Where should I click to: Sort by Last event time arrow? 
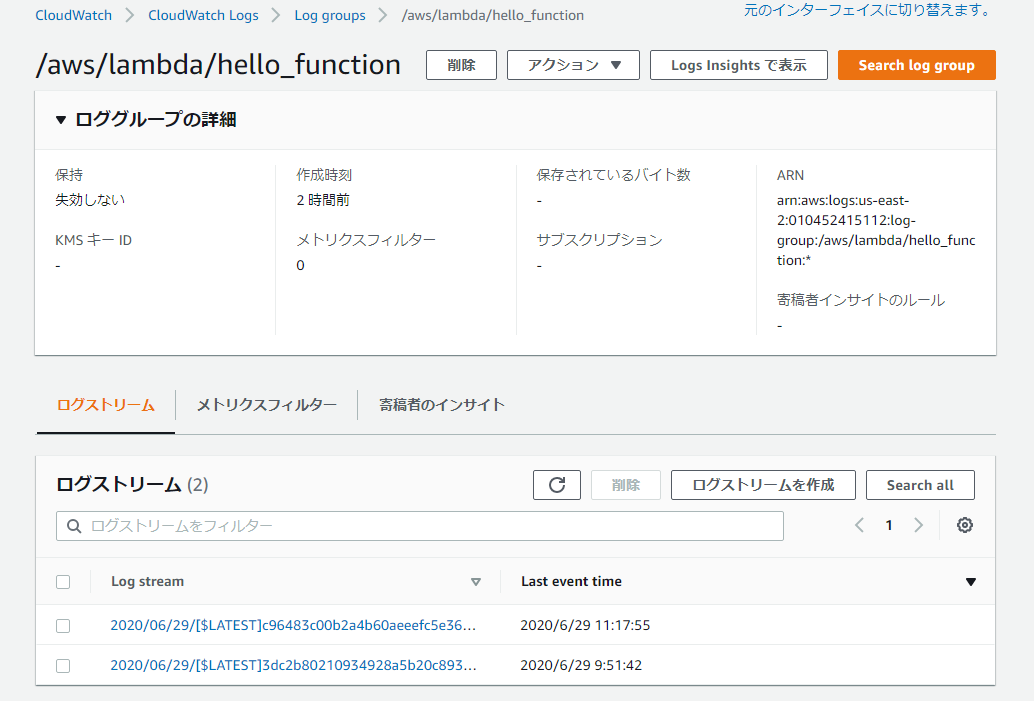(x=971, y=582)
